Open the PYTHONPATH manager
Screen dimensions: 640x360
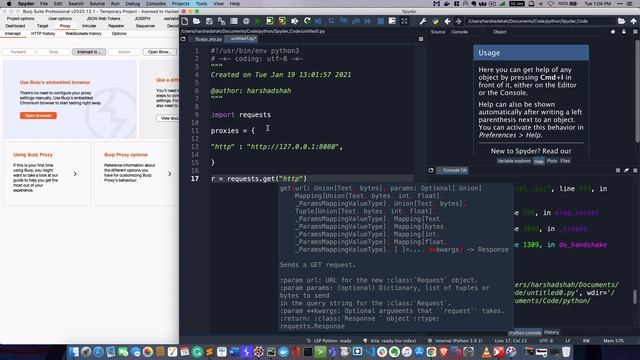pos(436,21)
